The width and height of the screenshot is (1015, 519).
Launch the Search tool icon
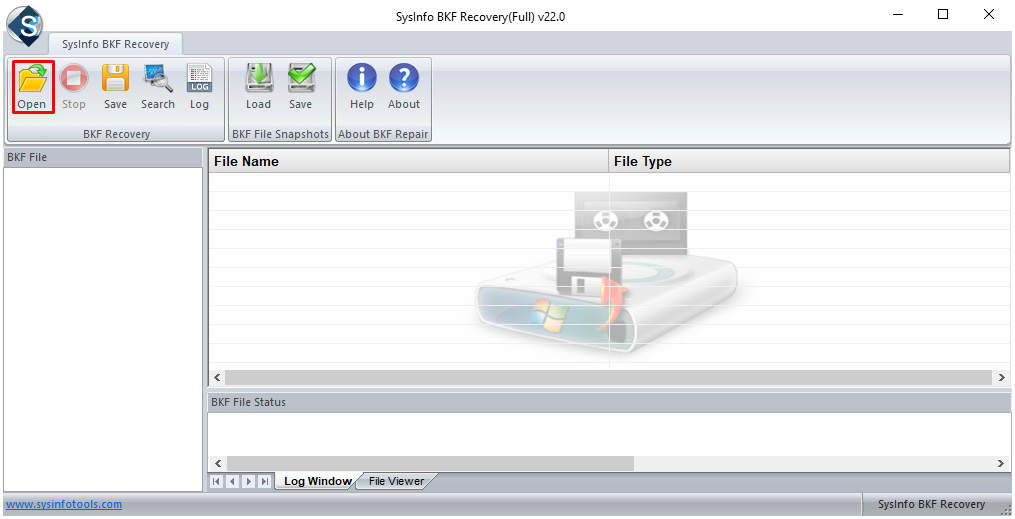point(158,87)
